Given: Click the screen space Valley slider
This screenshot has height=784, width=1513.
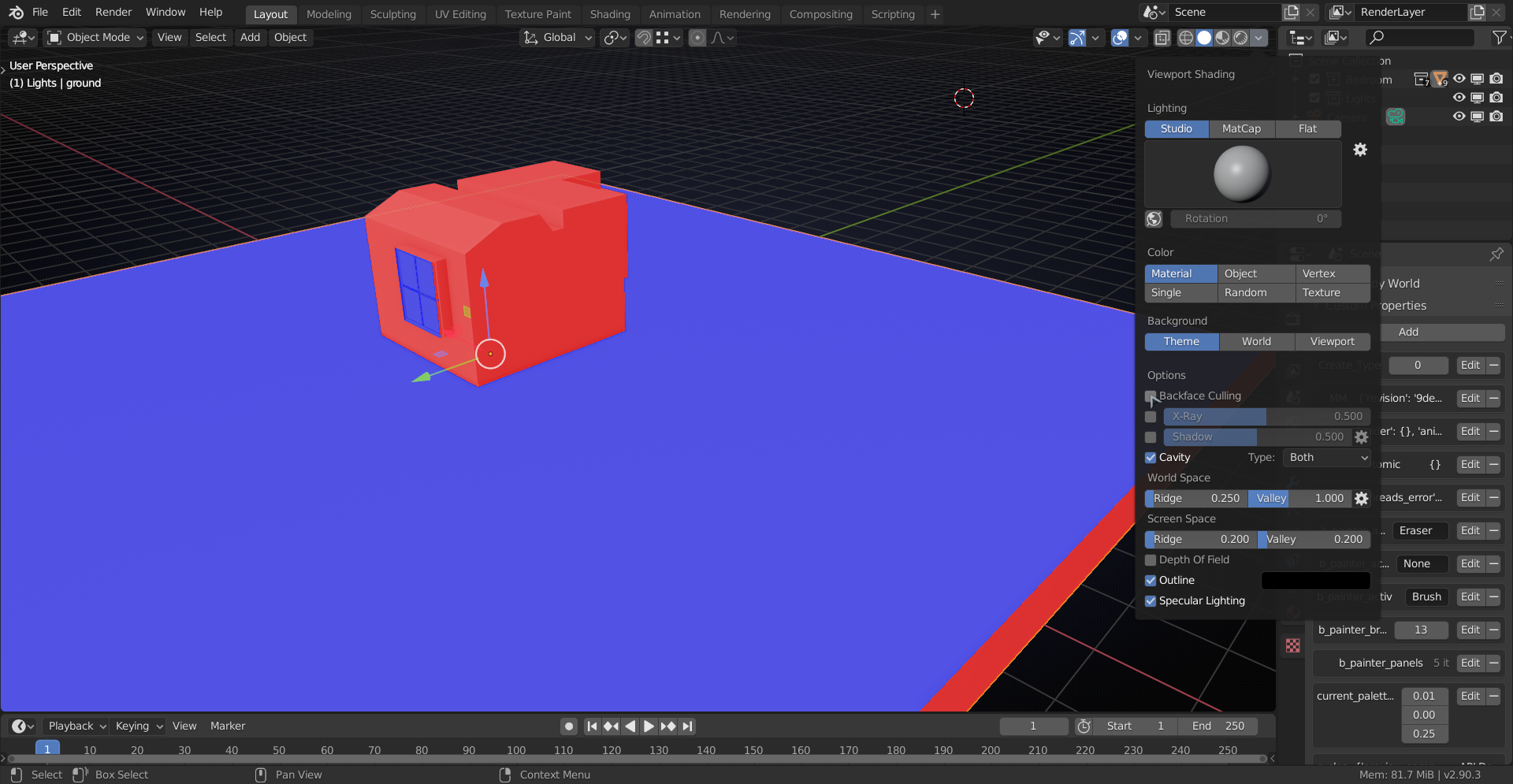Looking at the screenshot, I should tap(1314, 540).
